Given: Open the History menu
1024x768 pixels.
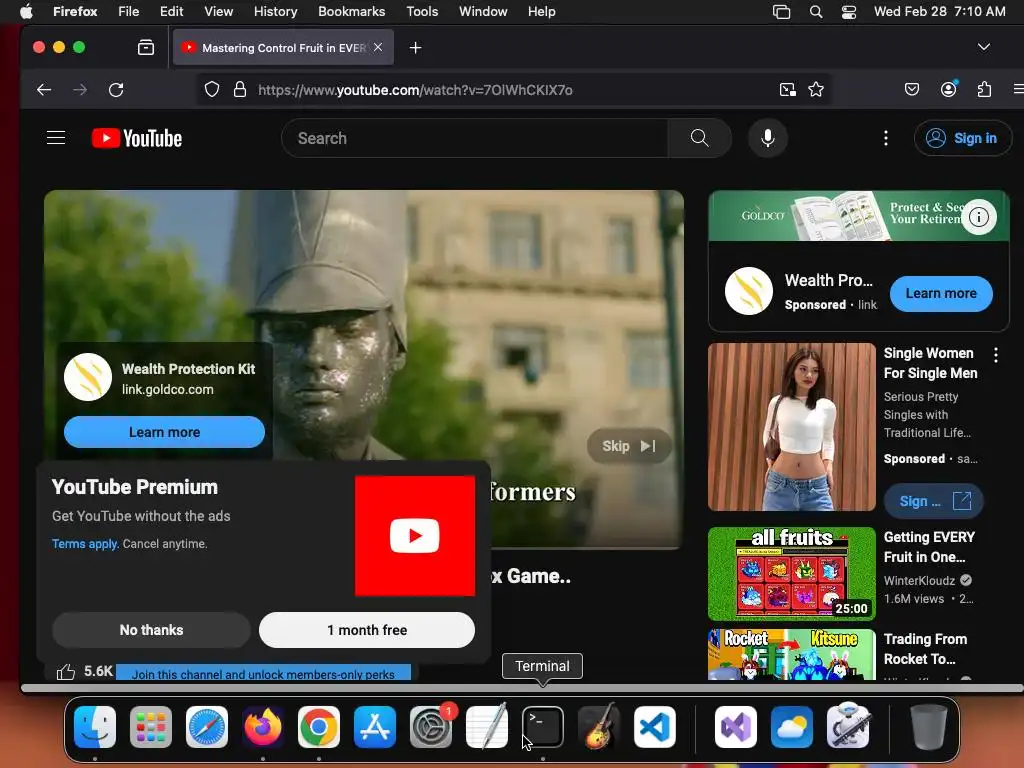Looking at the screenshot, I should pos(276,11).
